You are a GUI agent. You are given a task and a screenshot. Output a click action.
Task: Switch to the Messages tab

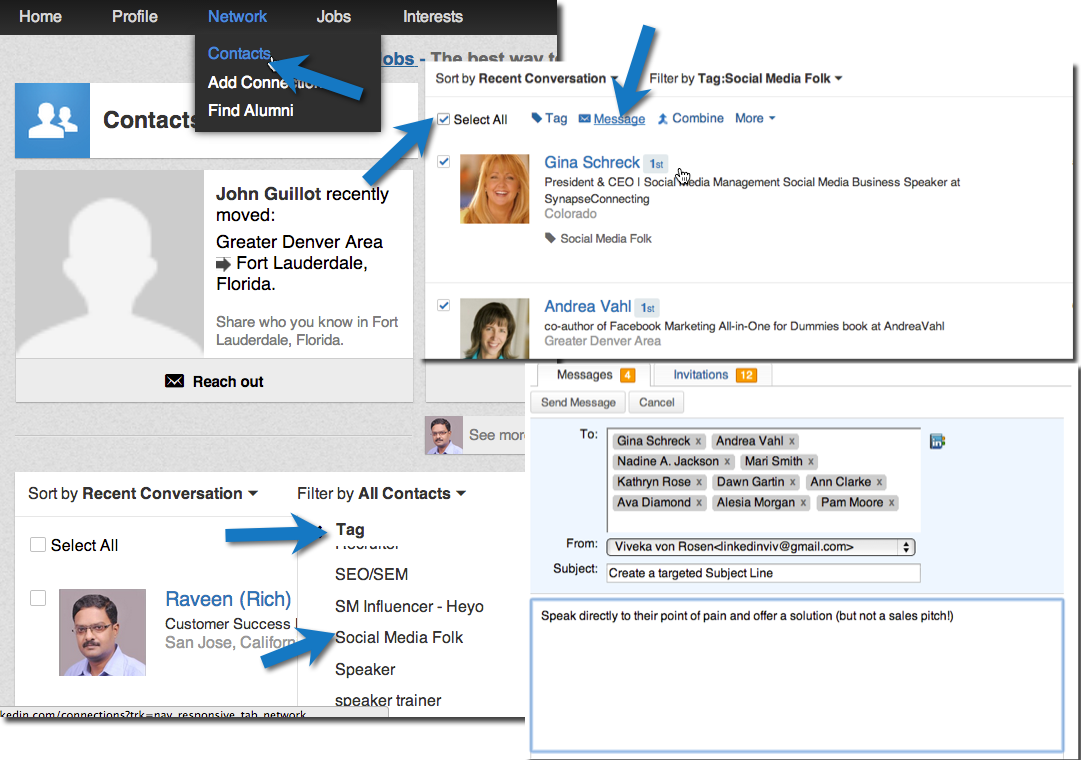[594, 374]
